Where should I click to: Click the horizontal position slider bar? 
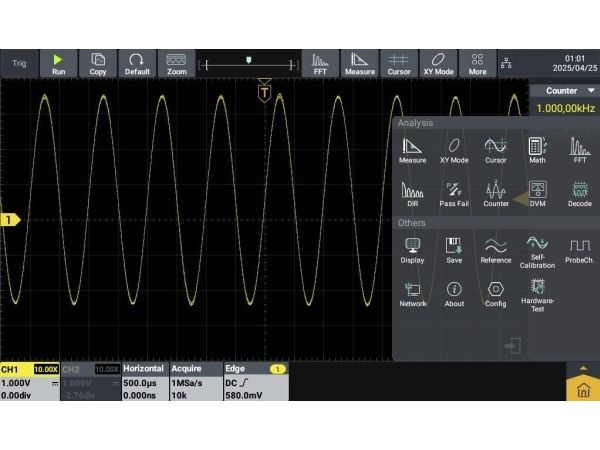point(248,64)
